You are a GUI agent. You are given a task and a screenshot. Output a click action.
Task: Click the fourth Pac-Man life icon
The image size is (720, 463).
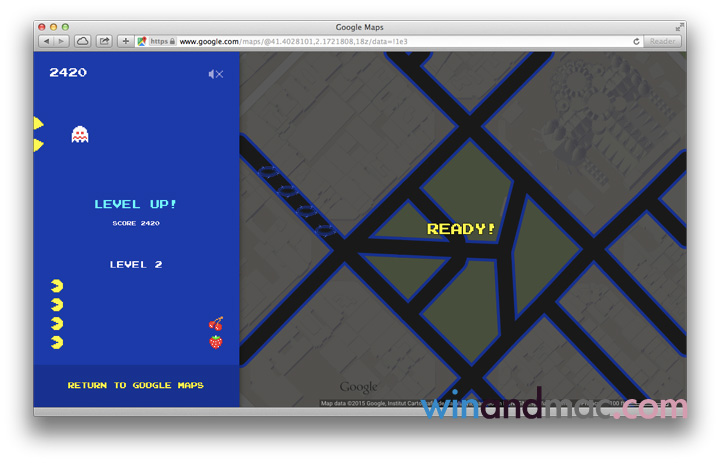57,343
